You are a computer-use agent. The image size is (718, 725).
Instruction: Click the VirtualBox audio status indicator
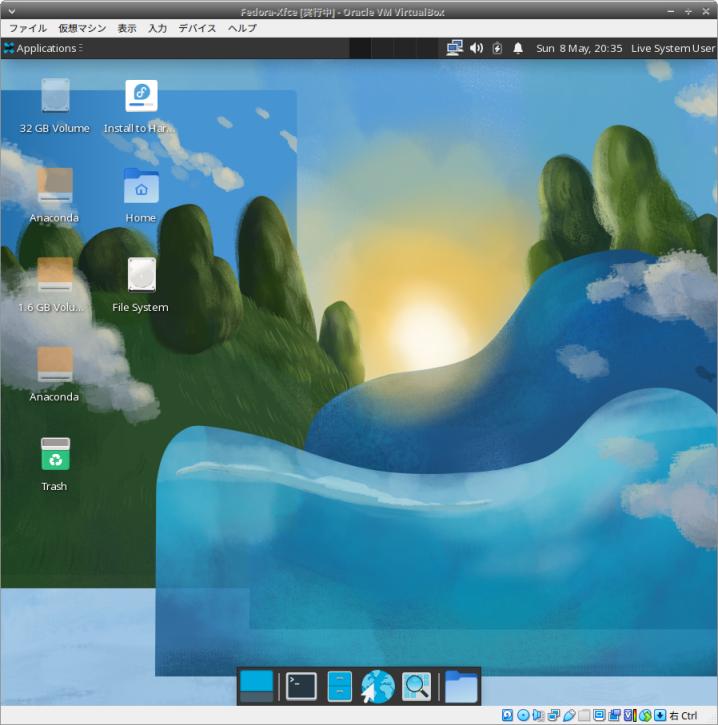coord(538,715)
